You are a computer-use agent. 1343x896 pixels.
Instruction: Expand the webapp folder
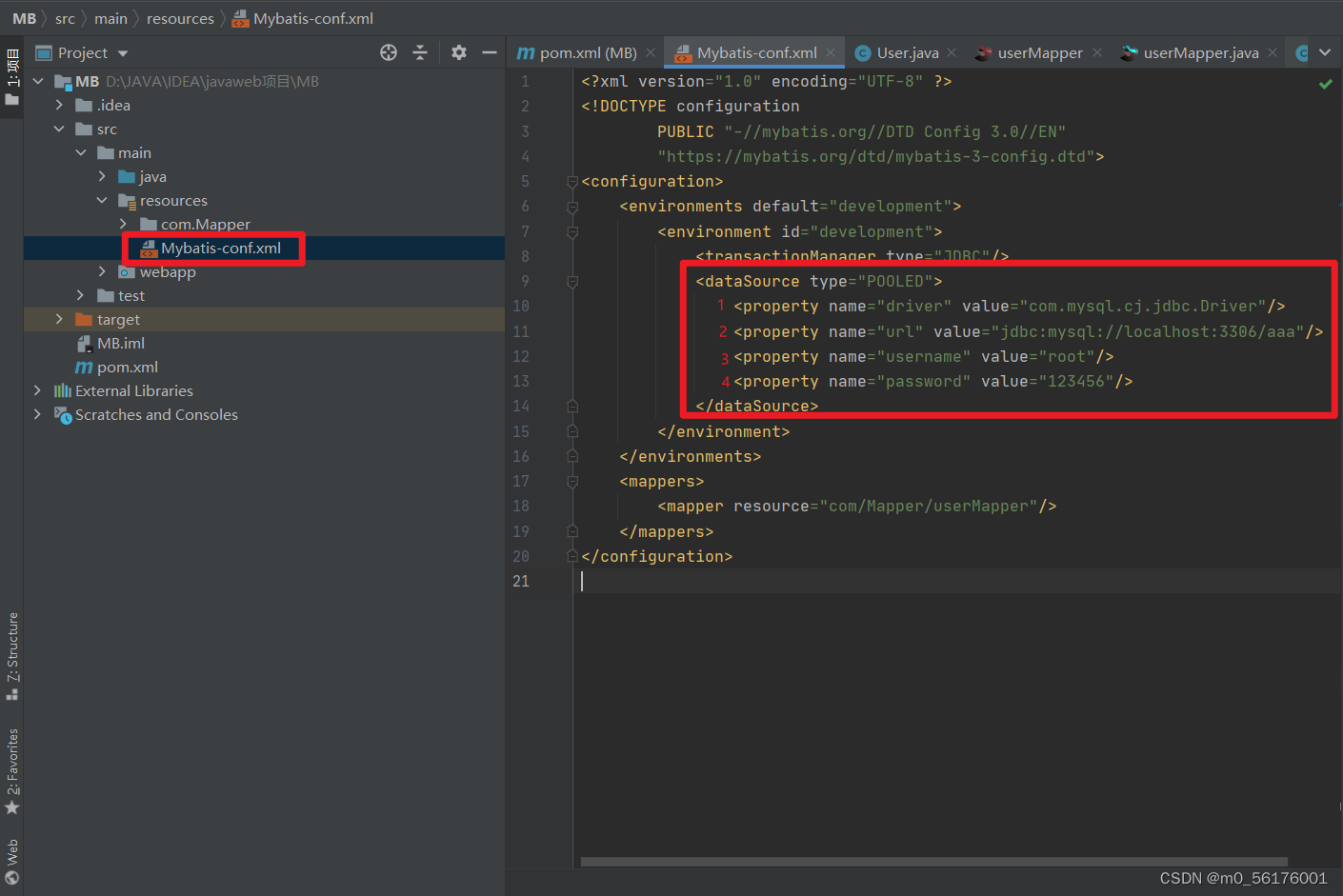[101, 271]
